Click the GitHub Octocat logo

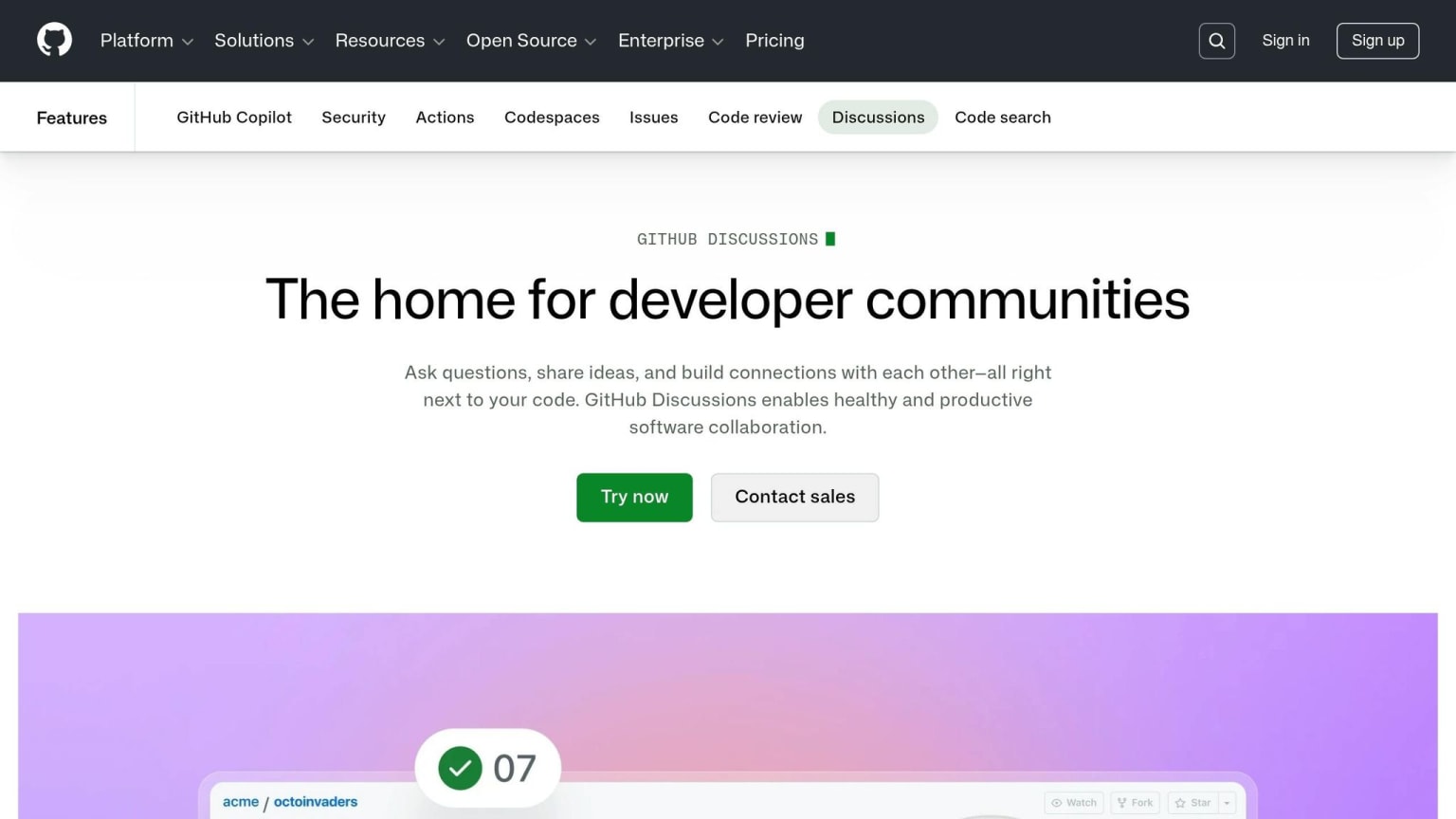54,40
